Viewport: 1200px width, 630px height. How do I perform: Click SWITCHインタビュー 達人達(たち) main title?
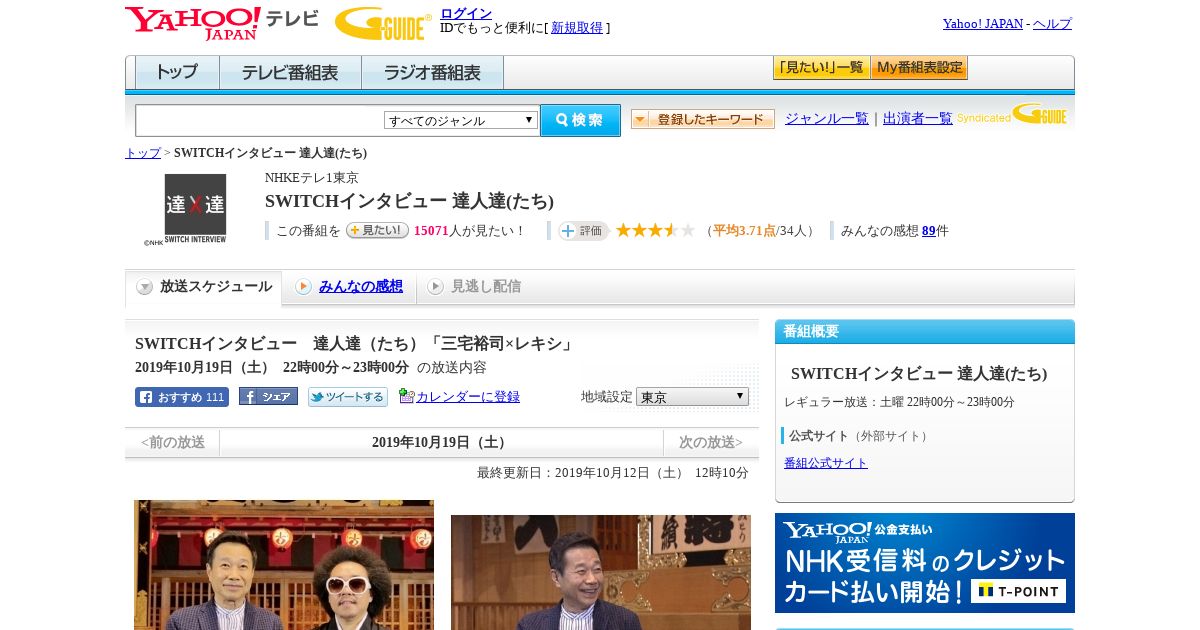pos(409,201)
